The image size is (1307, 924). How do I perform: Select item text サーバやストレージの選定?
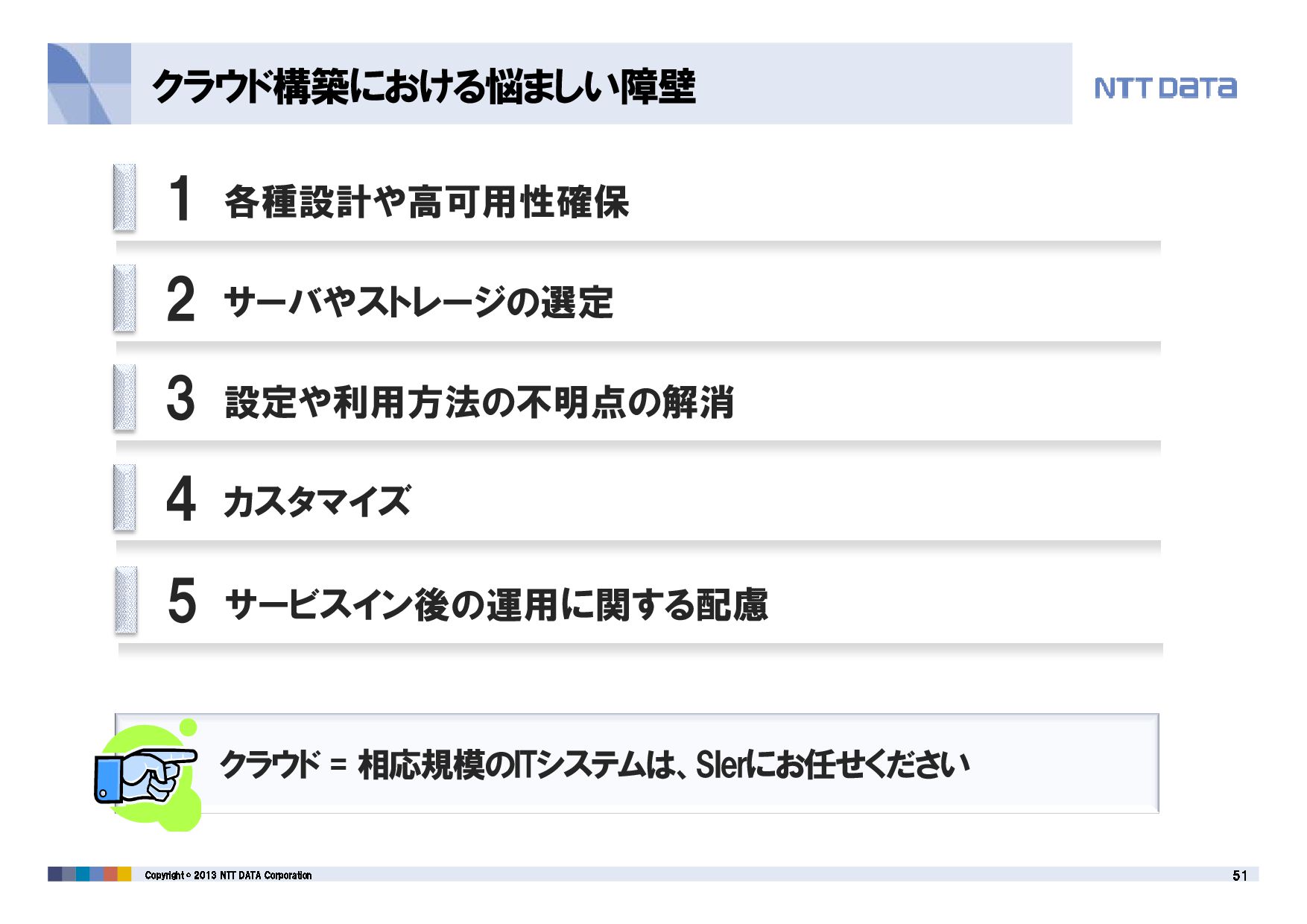click(418, 303)
